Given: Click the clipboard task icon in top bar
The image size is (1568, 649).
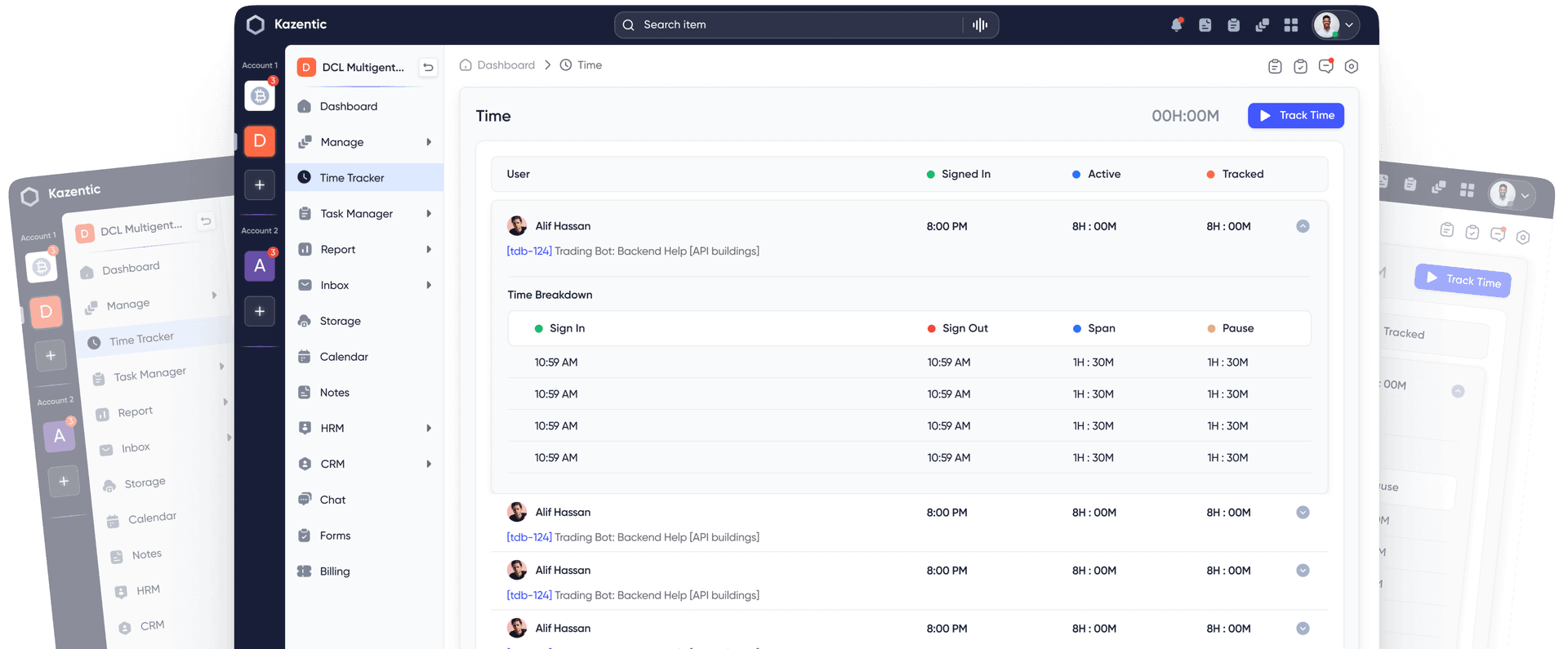Looking at the screenshot, I should 1233,25.
